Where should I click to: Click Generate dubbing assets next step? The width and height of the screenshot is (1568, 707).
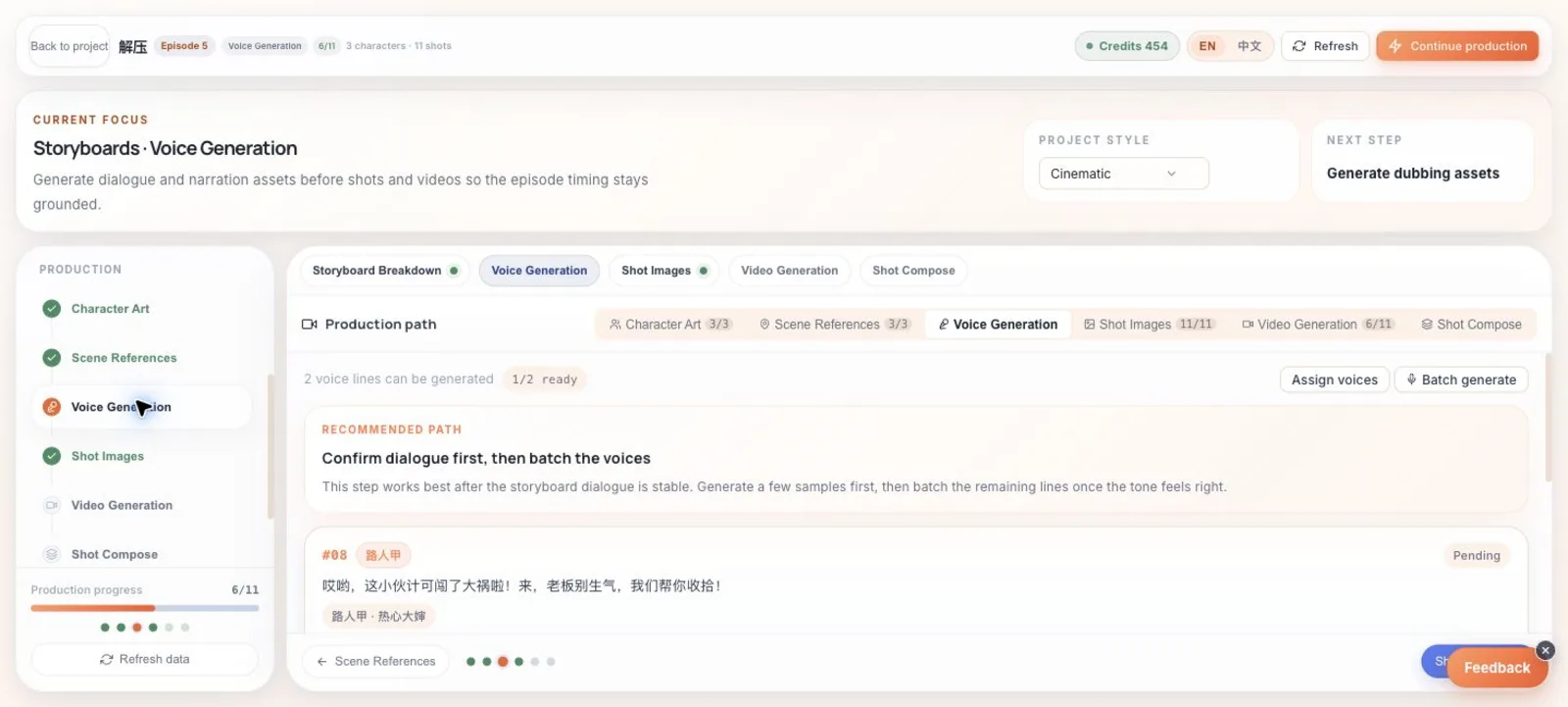1412,174
